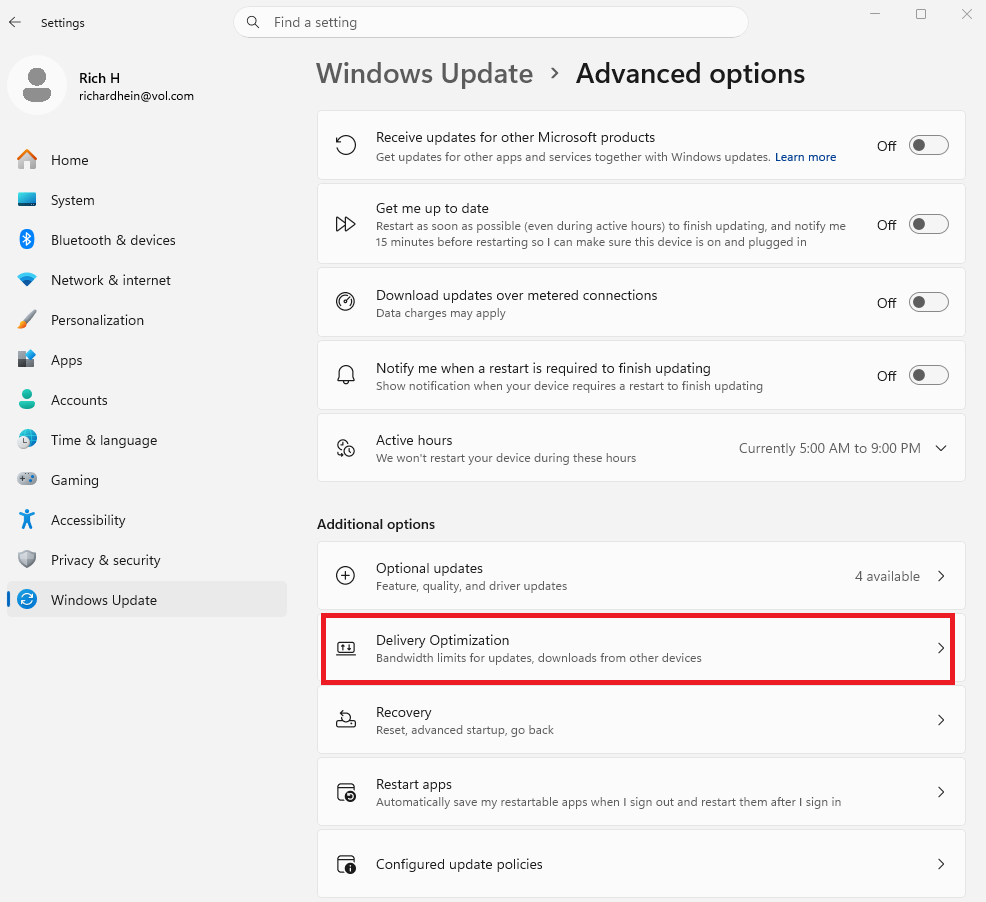Click the Optional updates title
This screenshot has height=902, width=986.
tap(429, 568)
